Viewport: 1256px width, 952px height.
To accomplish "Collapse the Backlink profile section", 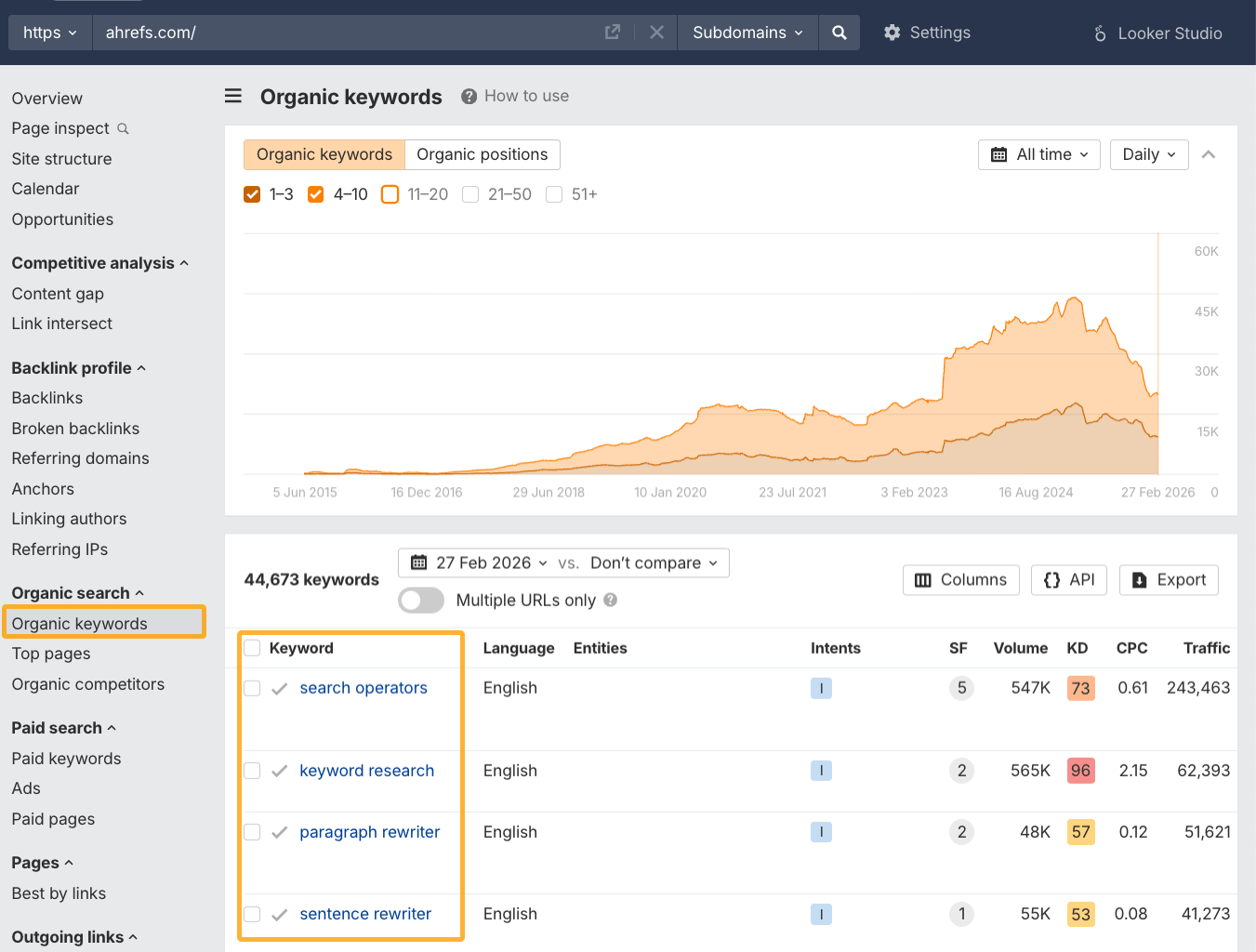I will 78,367.
